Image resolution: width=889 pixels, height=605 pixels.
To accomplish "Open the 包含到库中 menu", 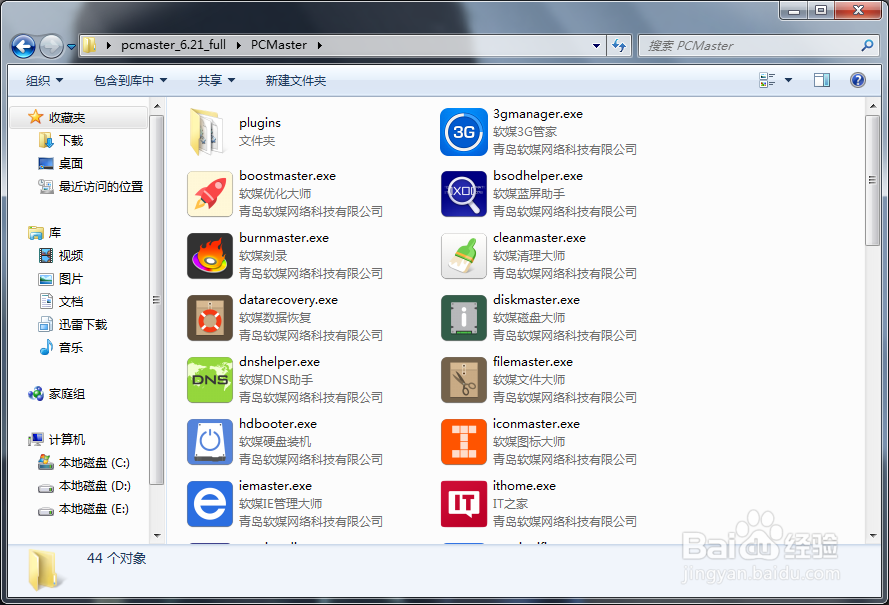I will [x=130, y=81].
